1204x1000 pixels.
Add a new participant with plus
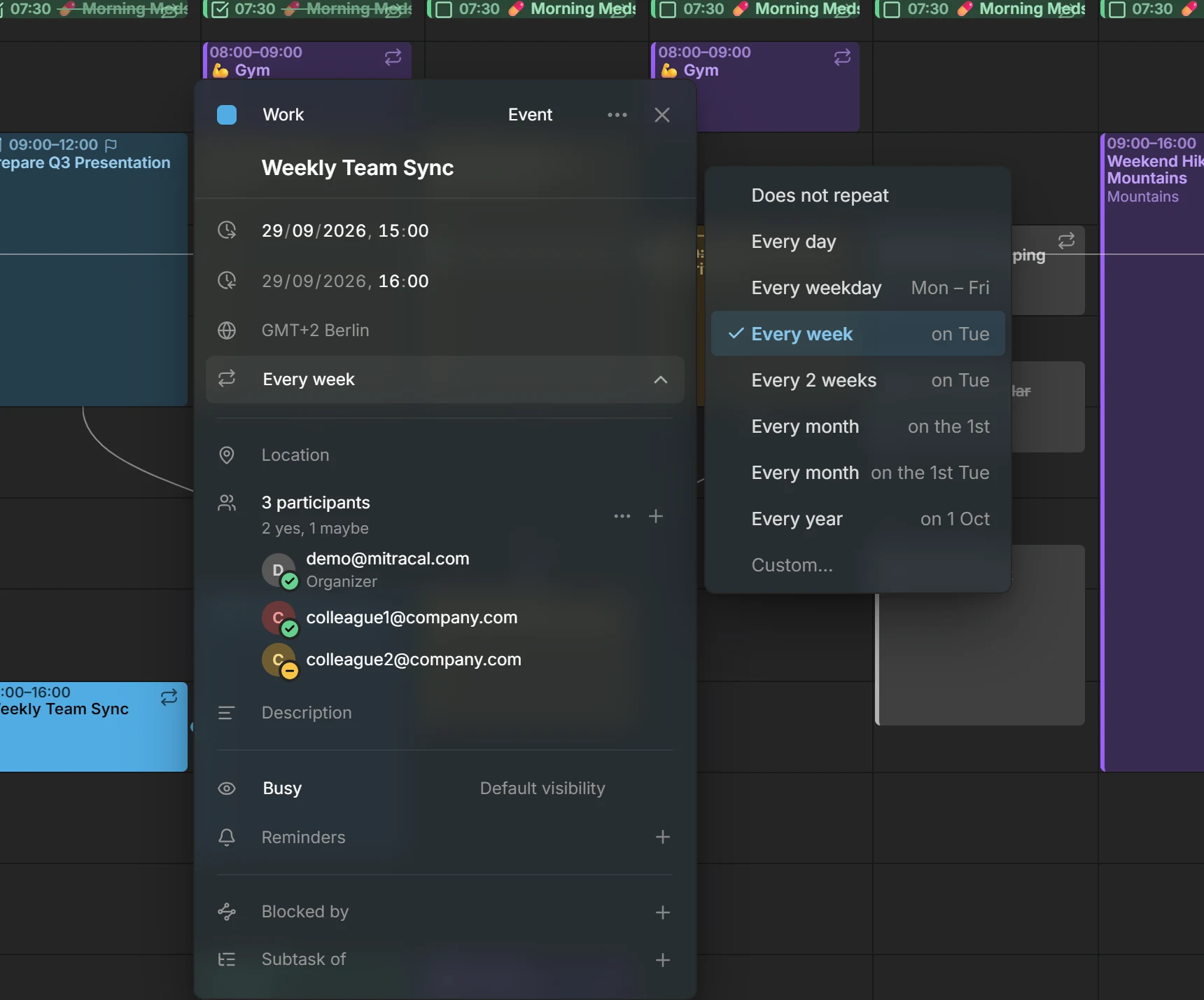656,516
